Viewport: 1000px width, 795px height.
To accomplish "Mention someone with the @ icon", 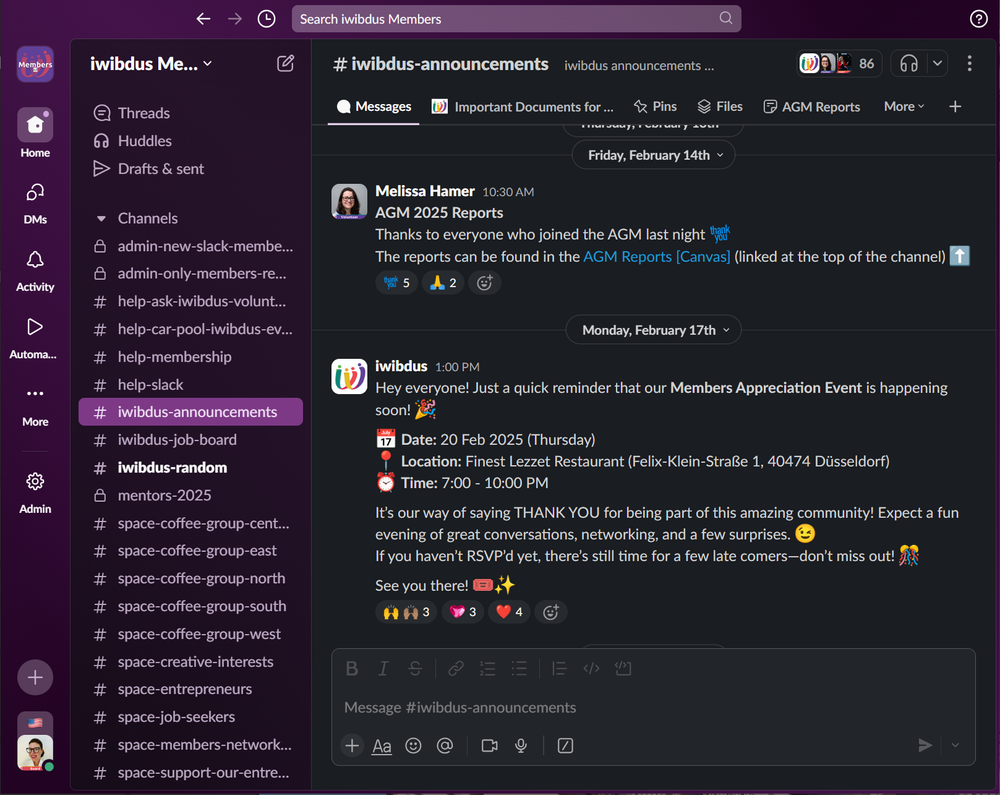I will click(445, 745).
